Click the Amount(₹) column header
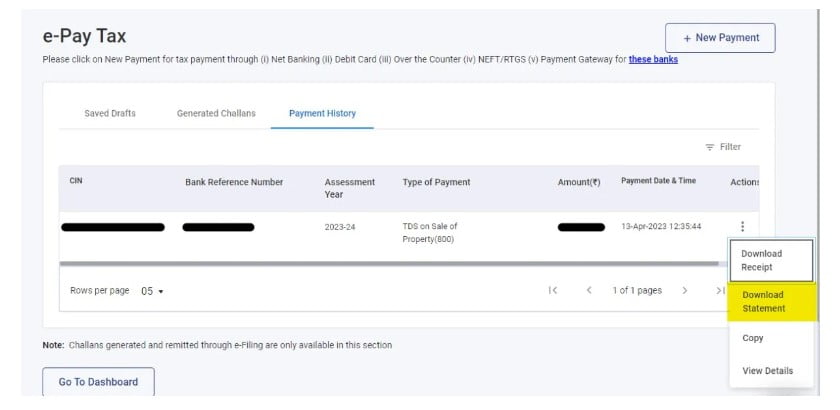 coord(579,182)
